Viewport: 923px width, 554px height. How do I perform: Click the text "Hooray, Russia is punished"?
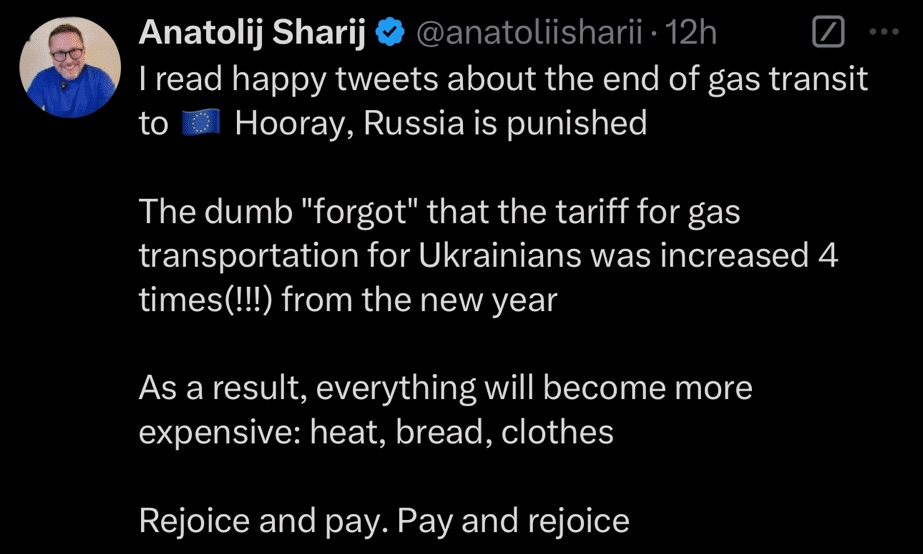440,124
